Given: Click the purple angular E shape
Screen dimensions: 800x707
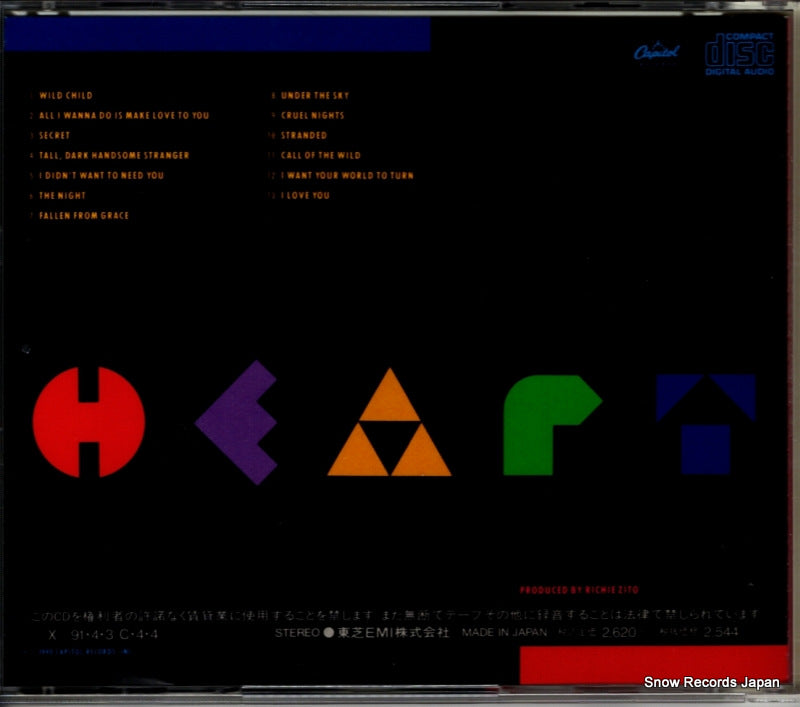Looking at the screenshot, I should 238,422.
